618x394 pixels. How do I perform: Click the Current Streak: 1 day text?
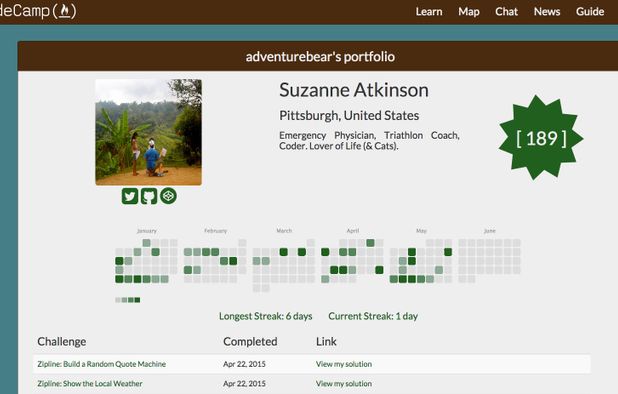[373, 316]
